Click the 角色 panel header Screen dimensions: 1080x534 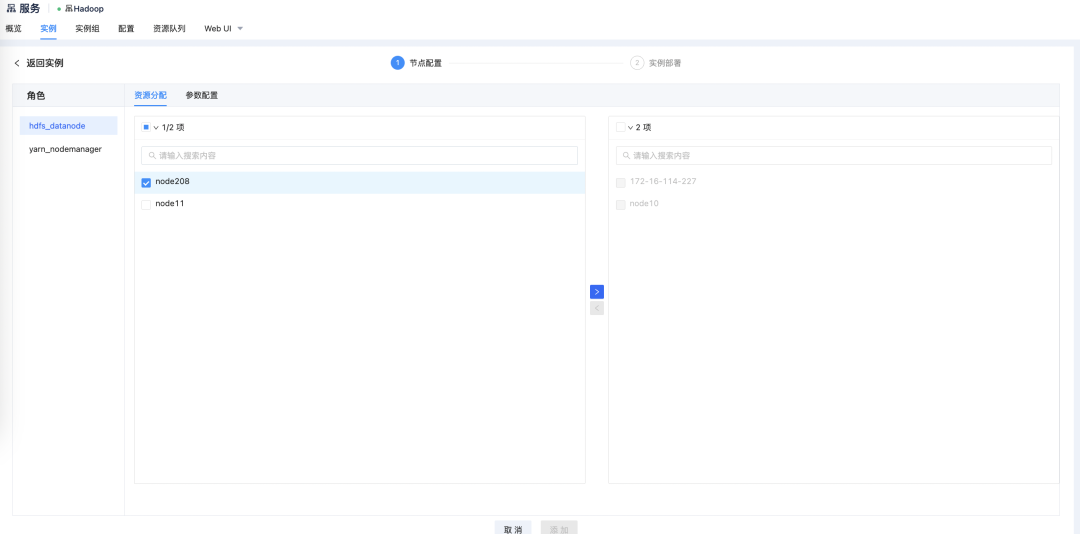pos(36,95)
